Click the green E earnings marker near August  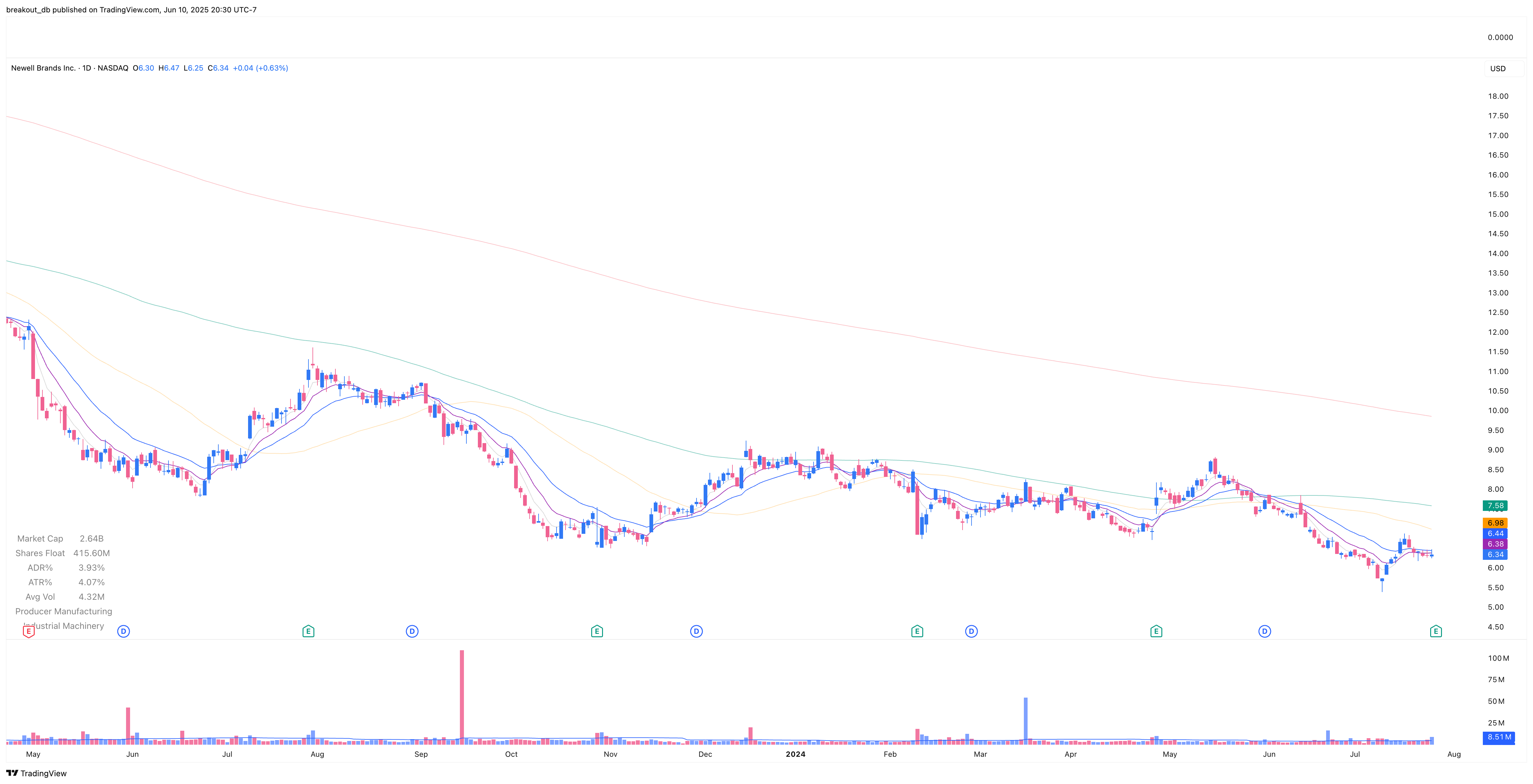click(308, 631)
